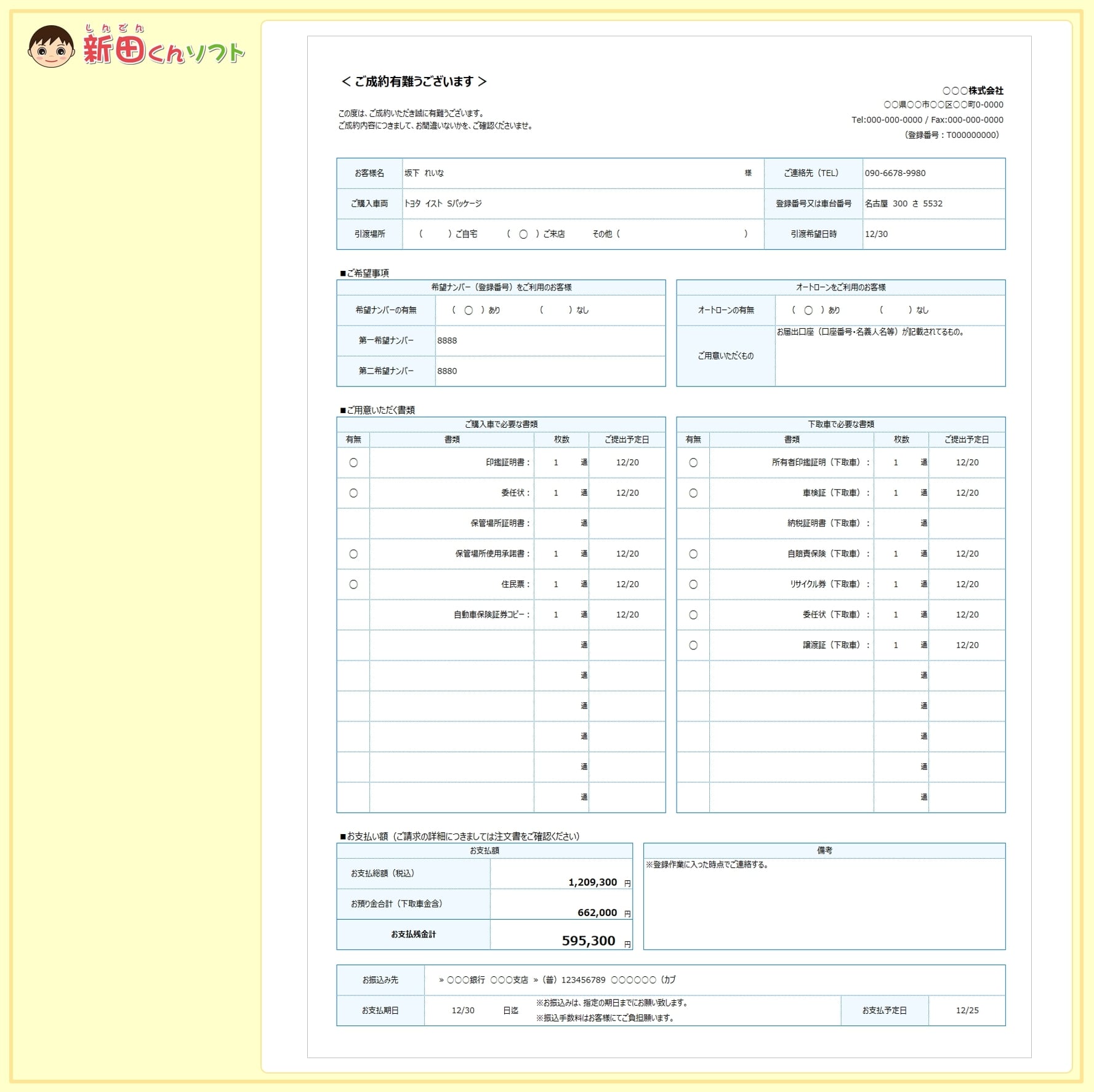Click the 自動車保険証券コピー row label
Image resolution: width=1094 pixels, height=1092 pixels.
point(492,615)
